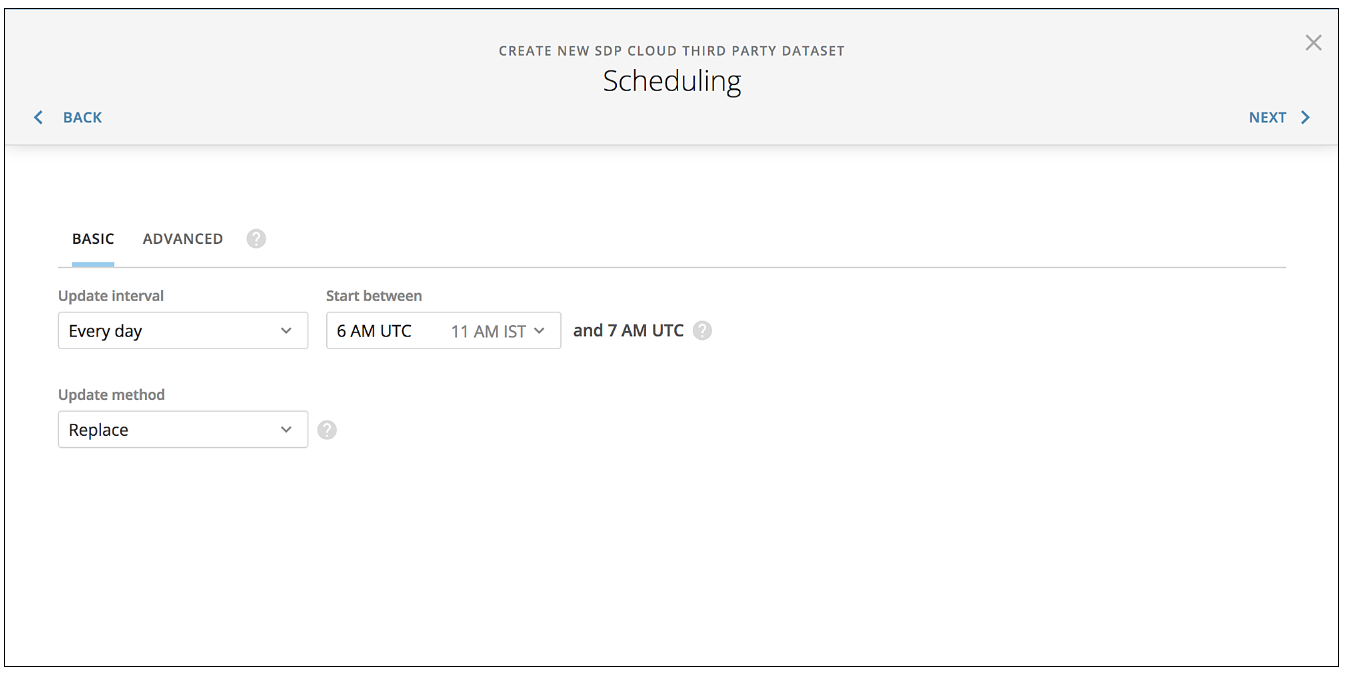Viewport: 1347px width, 674px height.
Task: Click the arrow in the Replace field
Action: tap(286, 430)
